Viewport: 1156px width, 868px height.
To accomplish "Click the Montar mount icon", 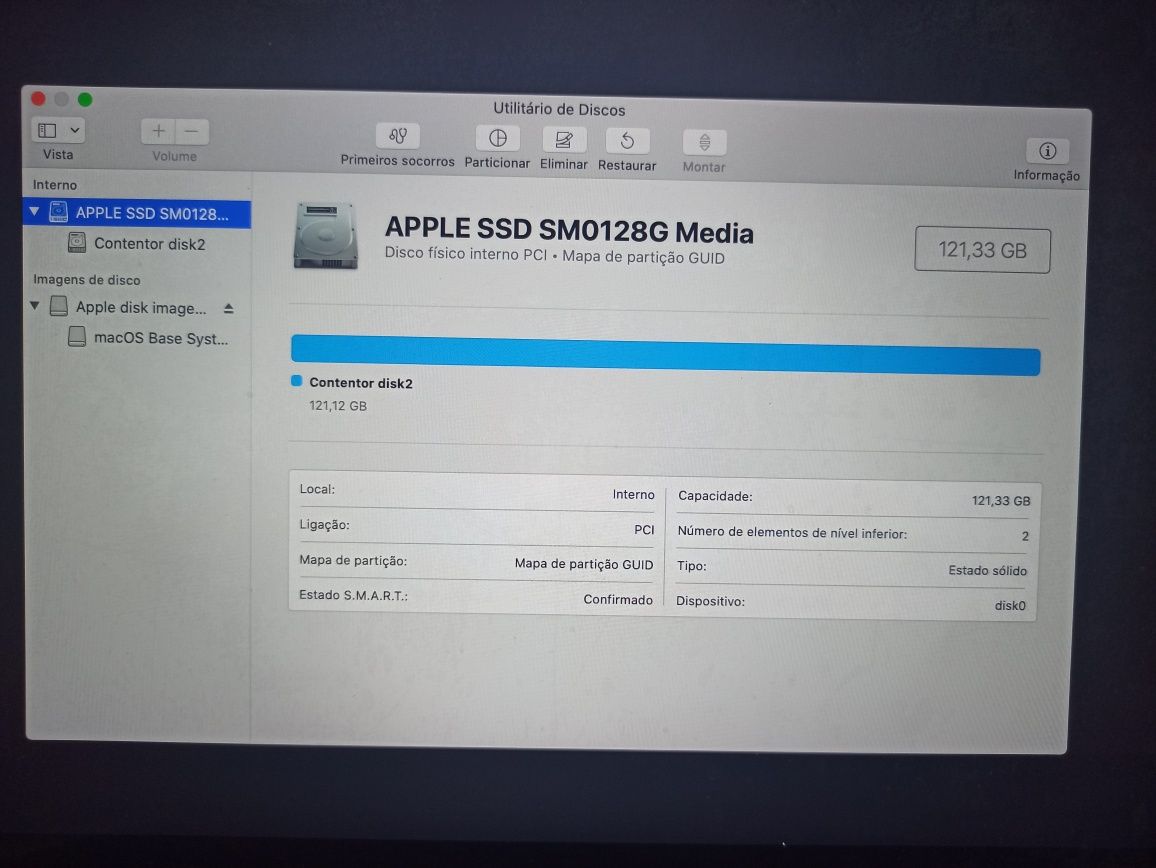I will [x=705, y=142].
